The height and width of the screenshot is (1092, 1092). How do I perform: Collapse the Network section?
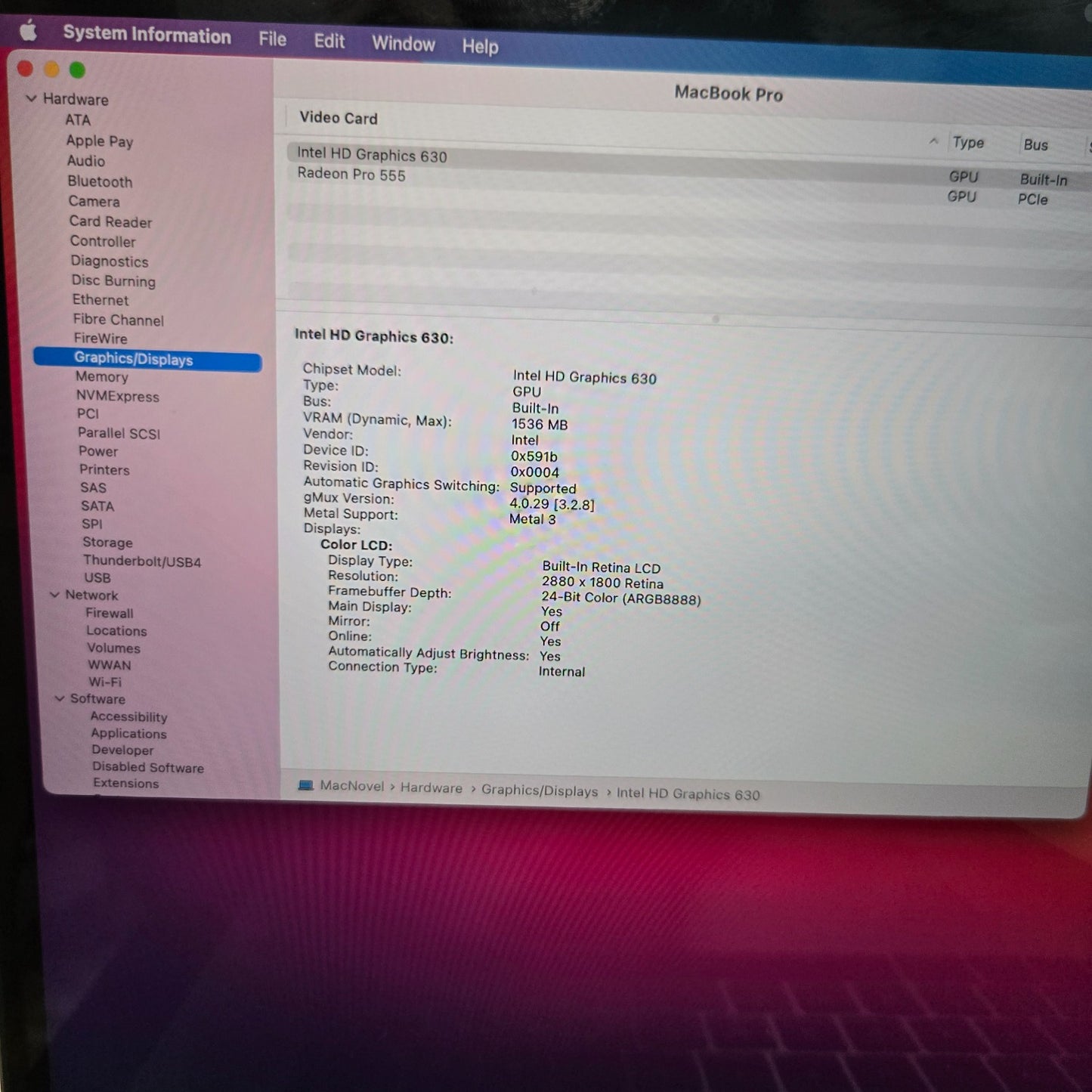click(54, 595)
